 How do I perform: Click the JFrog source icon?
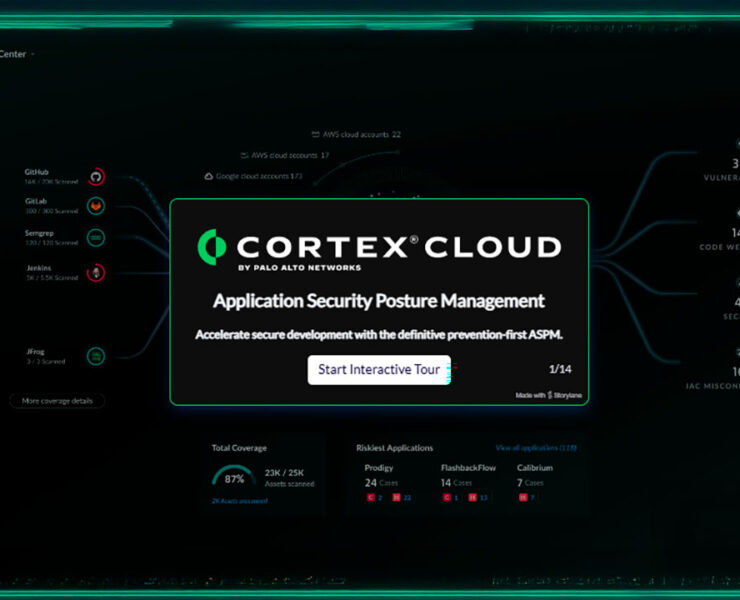pos(96,356)
